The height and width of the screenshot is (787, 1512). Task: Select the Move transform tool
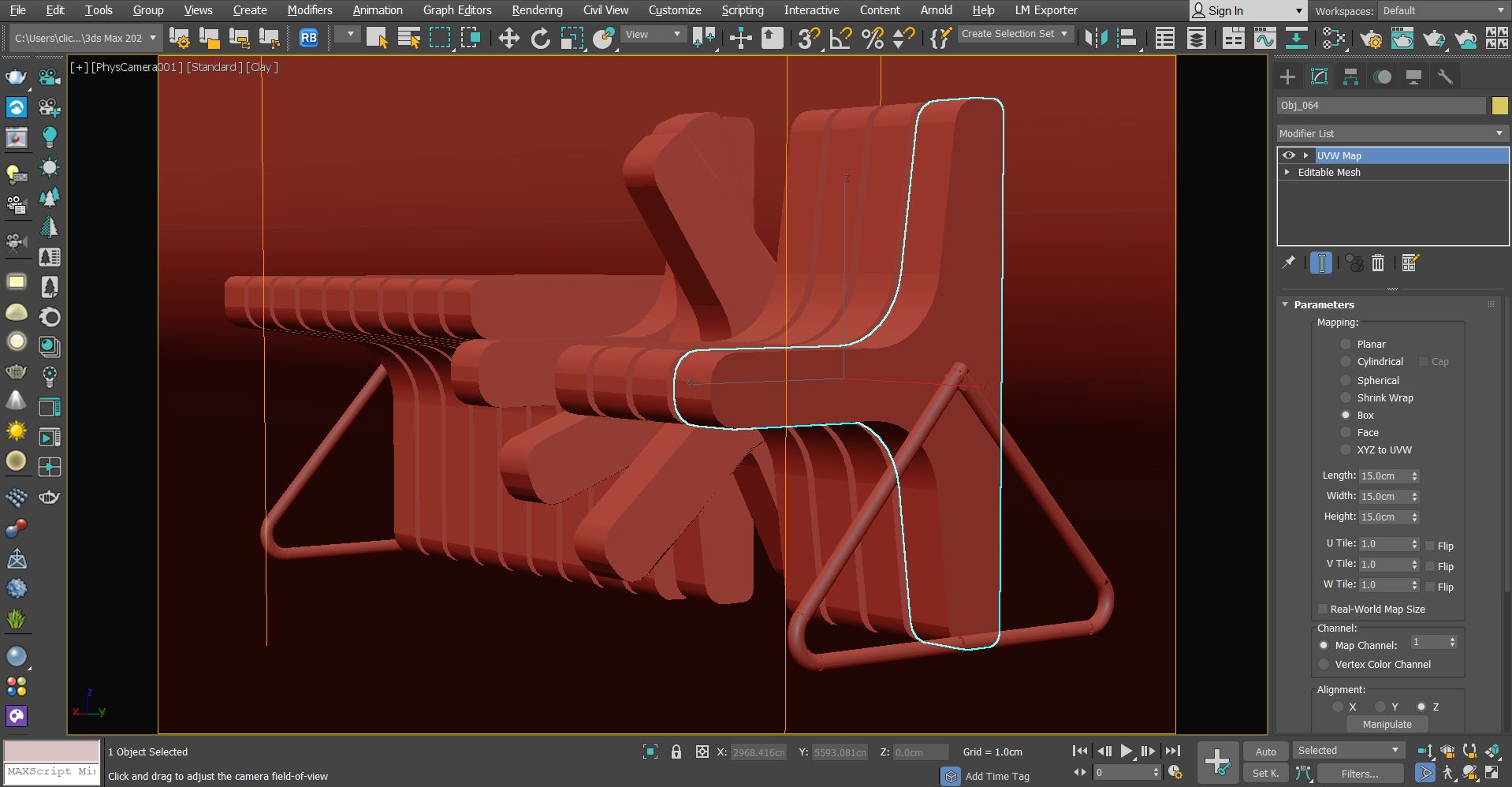(509, 38)
